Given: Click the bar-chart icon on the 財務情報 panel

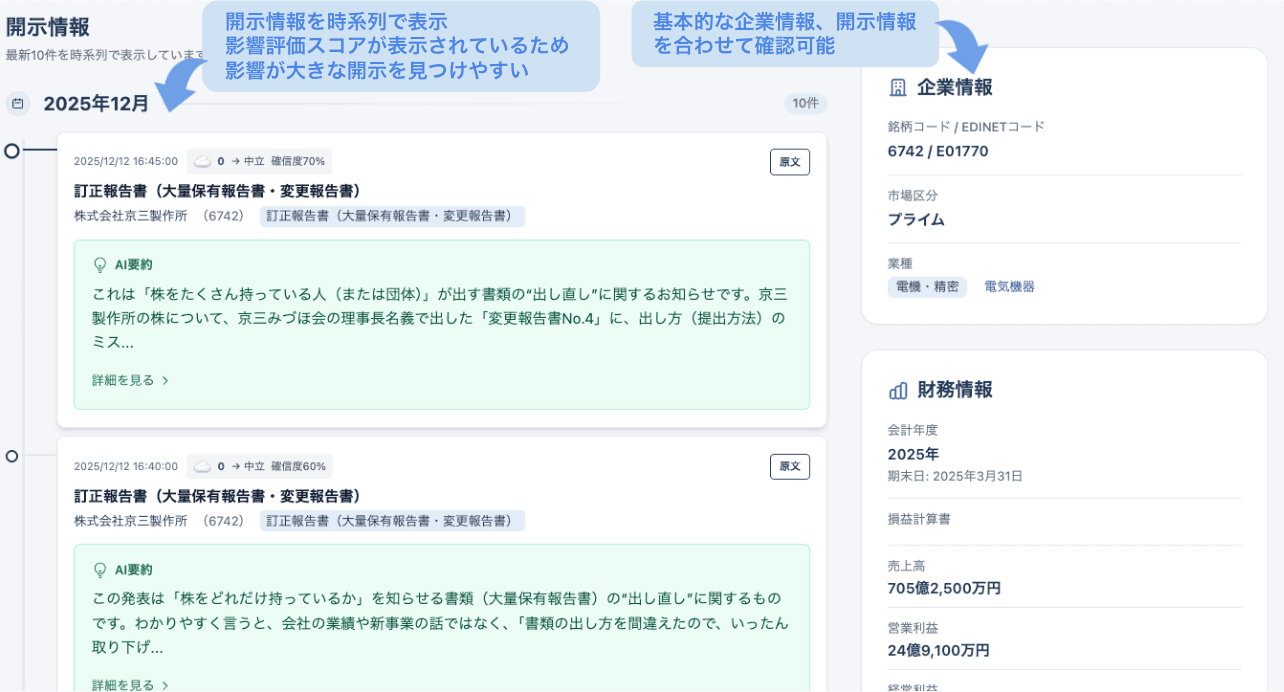Looking at the screenshot, I should coord(899,390).
